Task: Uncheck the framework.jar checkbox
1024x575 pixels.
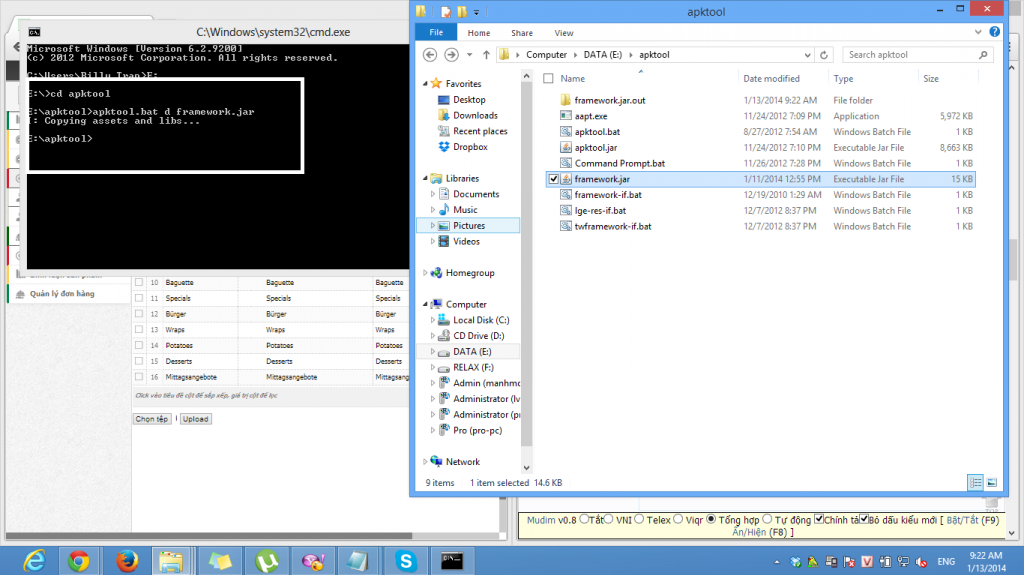Action: 554,179
